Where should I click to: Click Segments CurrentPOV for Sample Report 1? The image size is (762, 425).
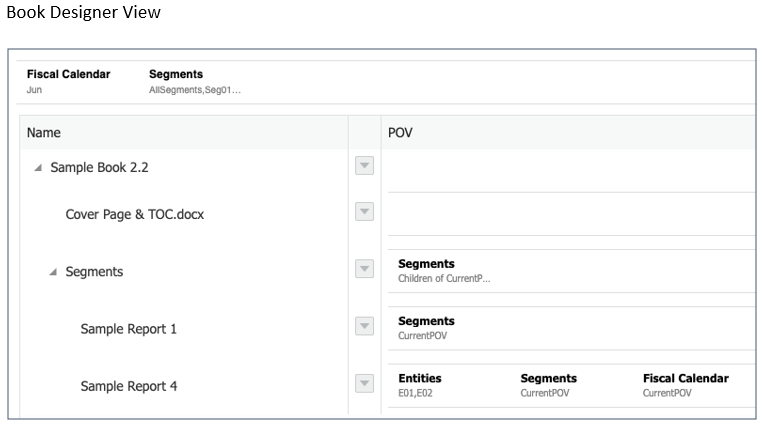click(426, 328)
